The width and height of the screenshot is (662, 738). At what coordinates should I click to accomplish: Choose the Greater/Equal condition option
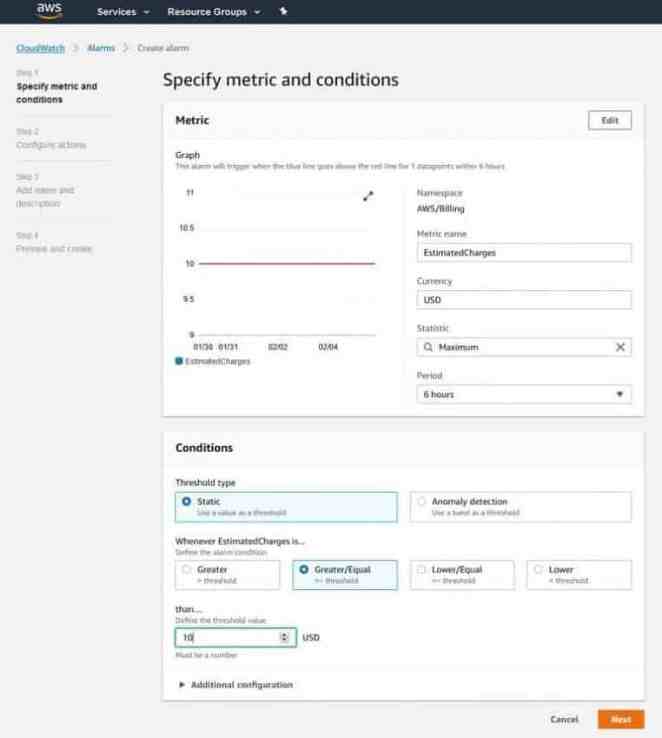point(345,575)
